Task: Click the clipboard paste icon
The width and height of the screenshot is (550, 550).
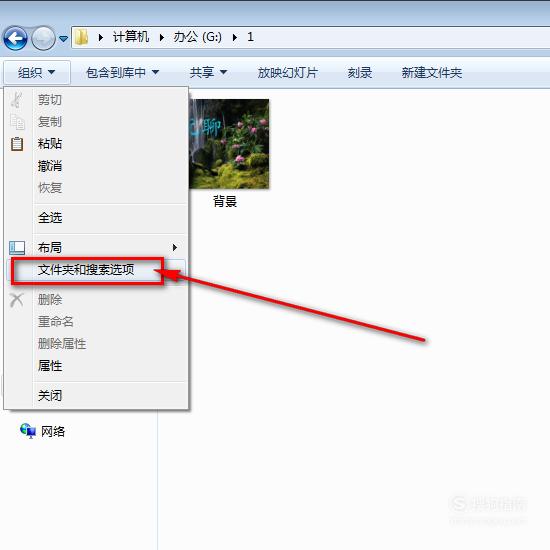Action: 17,144
